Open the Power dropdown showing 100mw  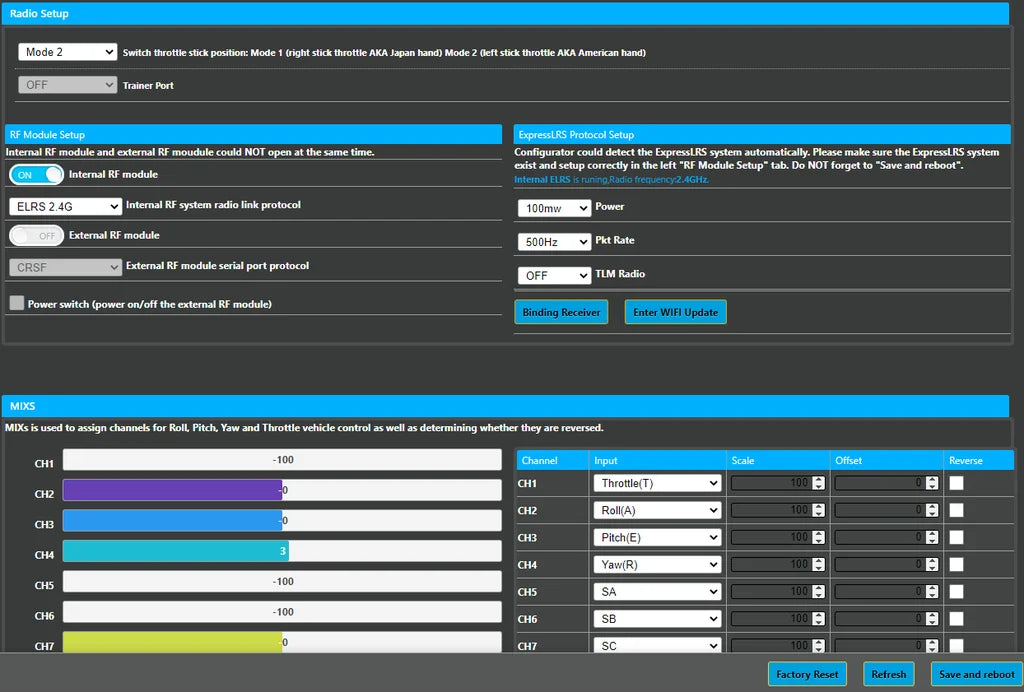point(553,208)
